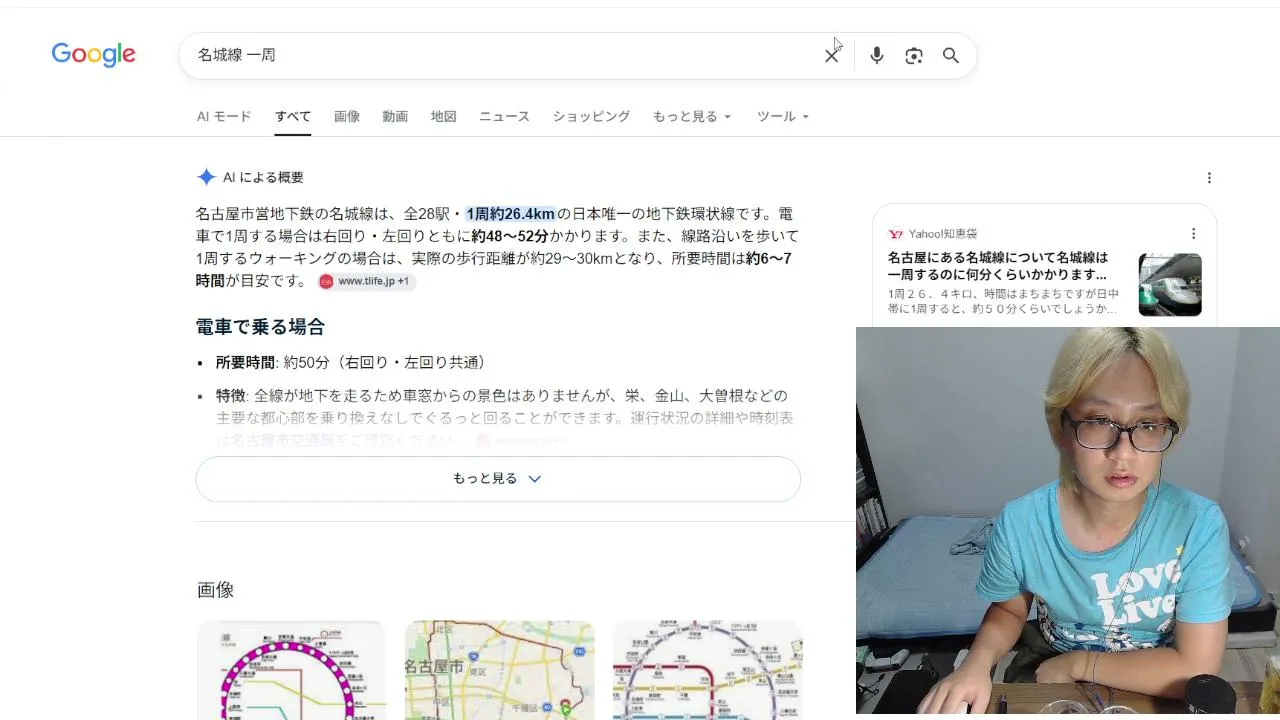Image resolution: width=1280 pixels, height=720 pixels.
Task: Expand the AI overview with もっと見る button
Action: (x=498, y=479)
